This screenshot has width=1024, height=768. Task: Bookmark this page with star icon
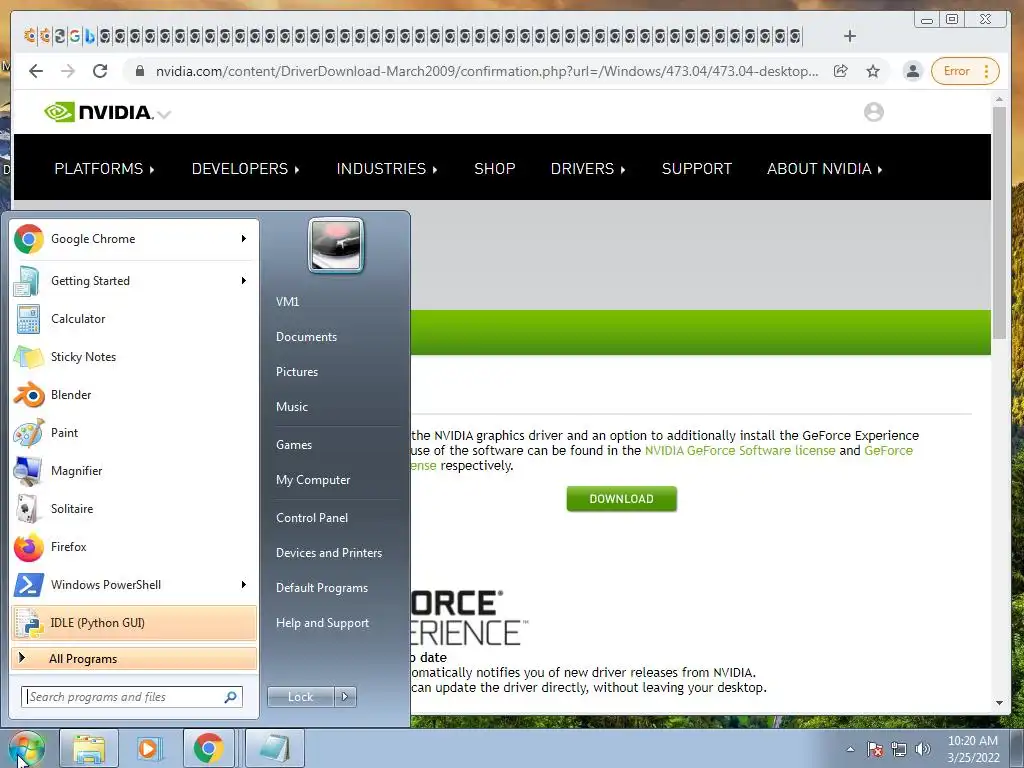[x=873, y=71]
